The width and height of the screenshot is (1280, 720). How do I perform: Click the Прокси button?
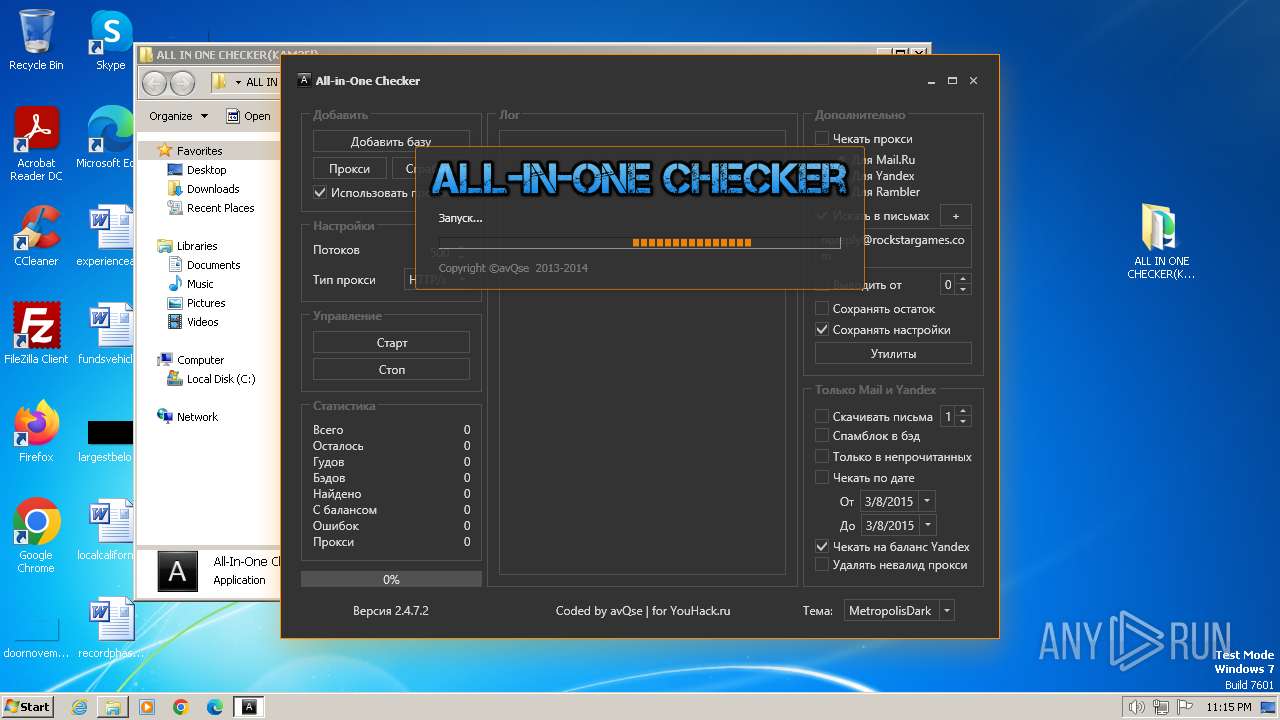point(349,169)
